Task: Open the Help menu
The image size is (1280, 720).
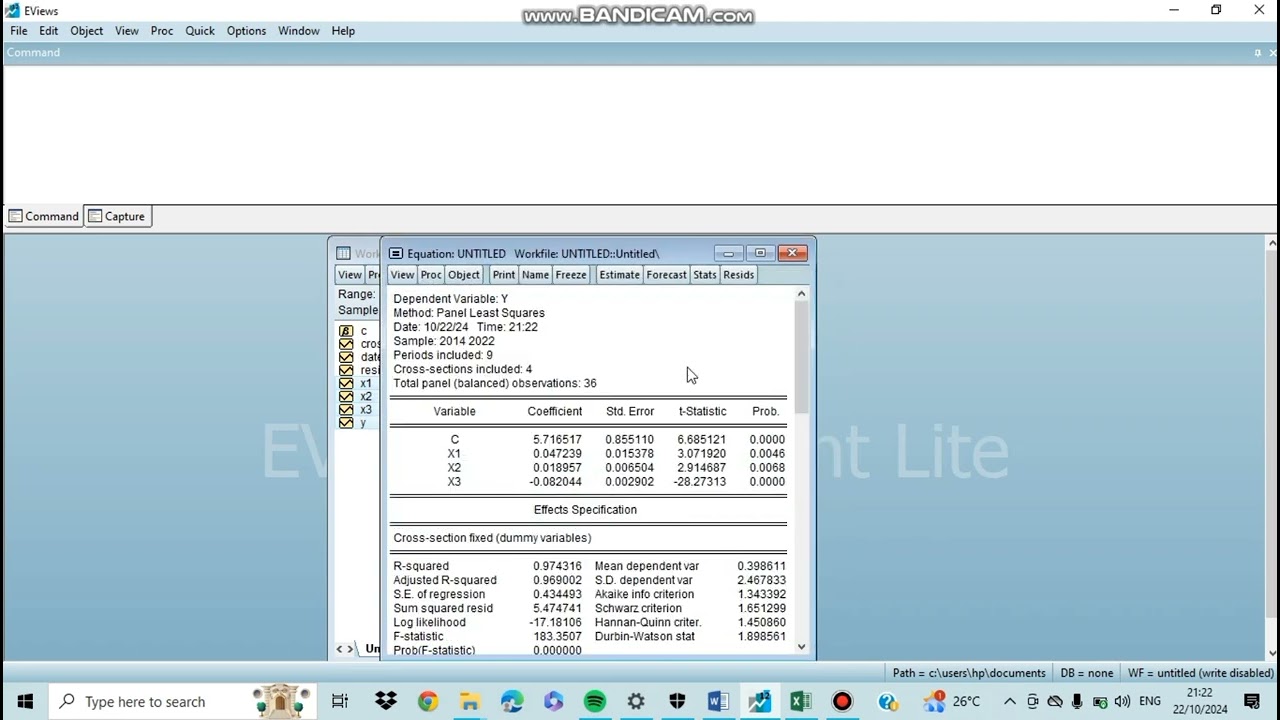Action: coord(343,31)
